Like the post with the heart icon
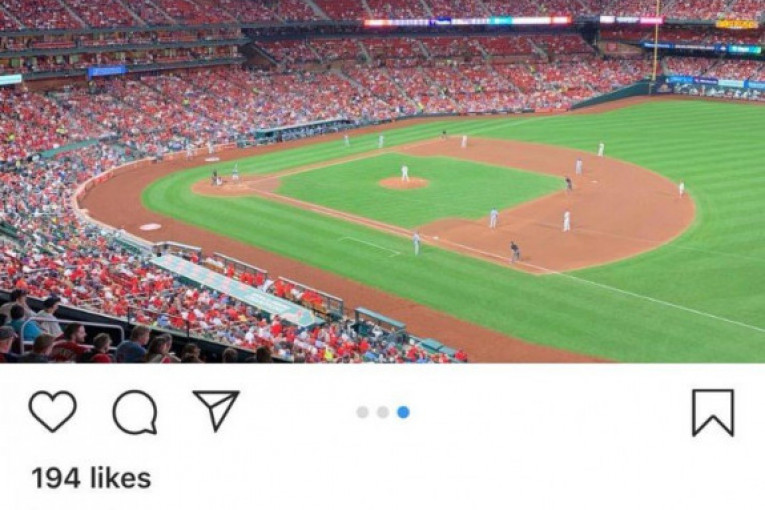Viewport: 765px width, 510px height. (x=53, y=411)
